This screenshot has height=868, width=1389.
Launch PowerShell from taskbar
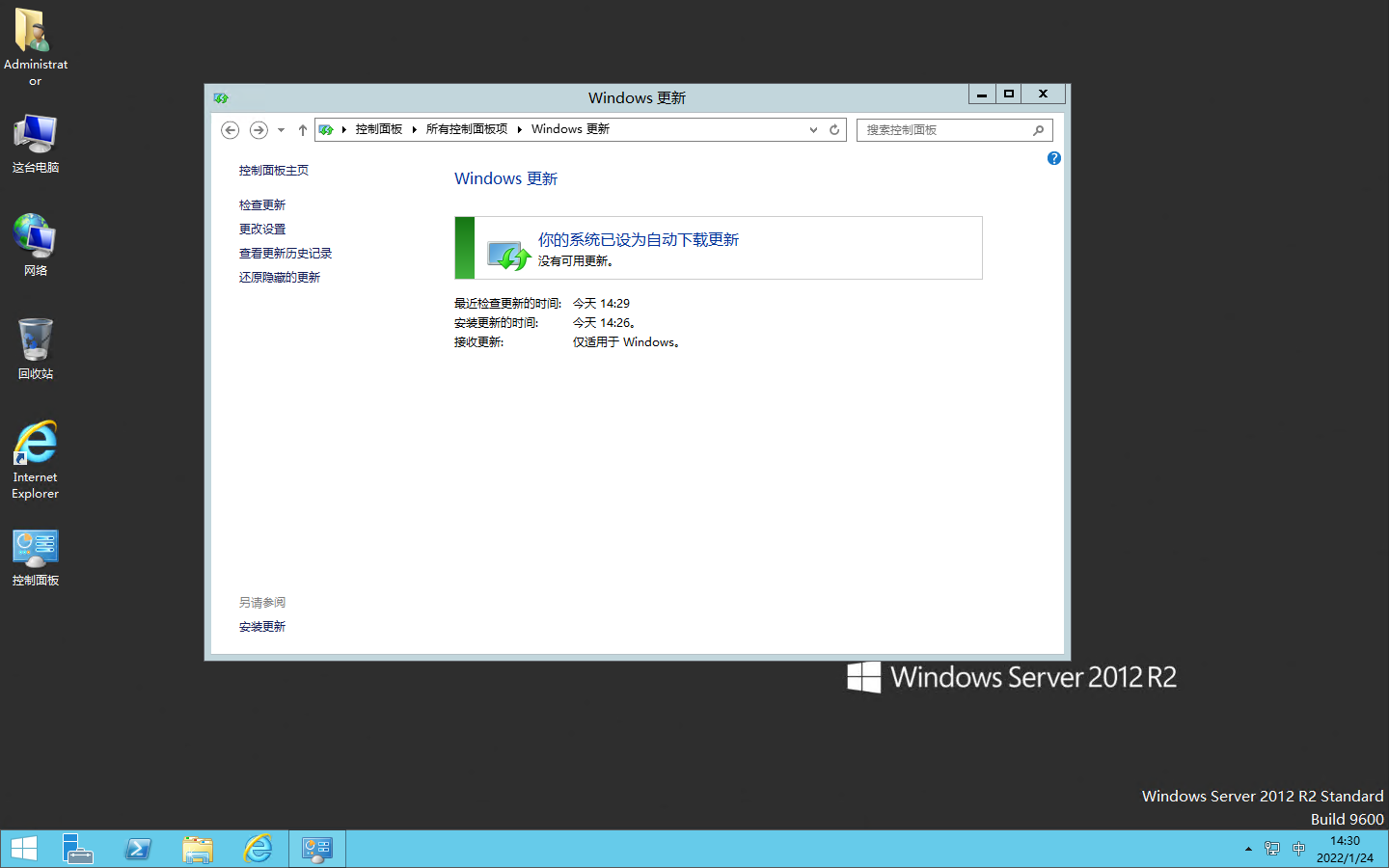138,849
